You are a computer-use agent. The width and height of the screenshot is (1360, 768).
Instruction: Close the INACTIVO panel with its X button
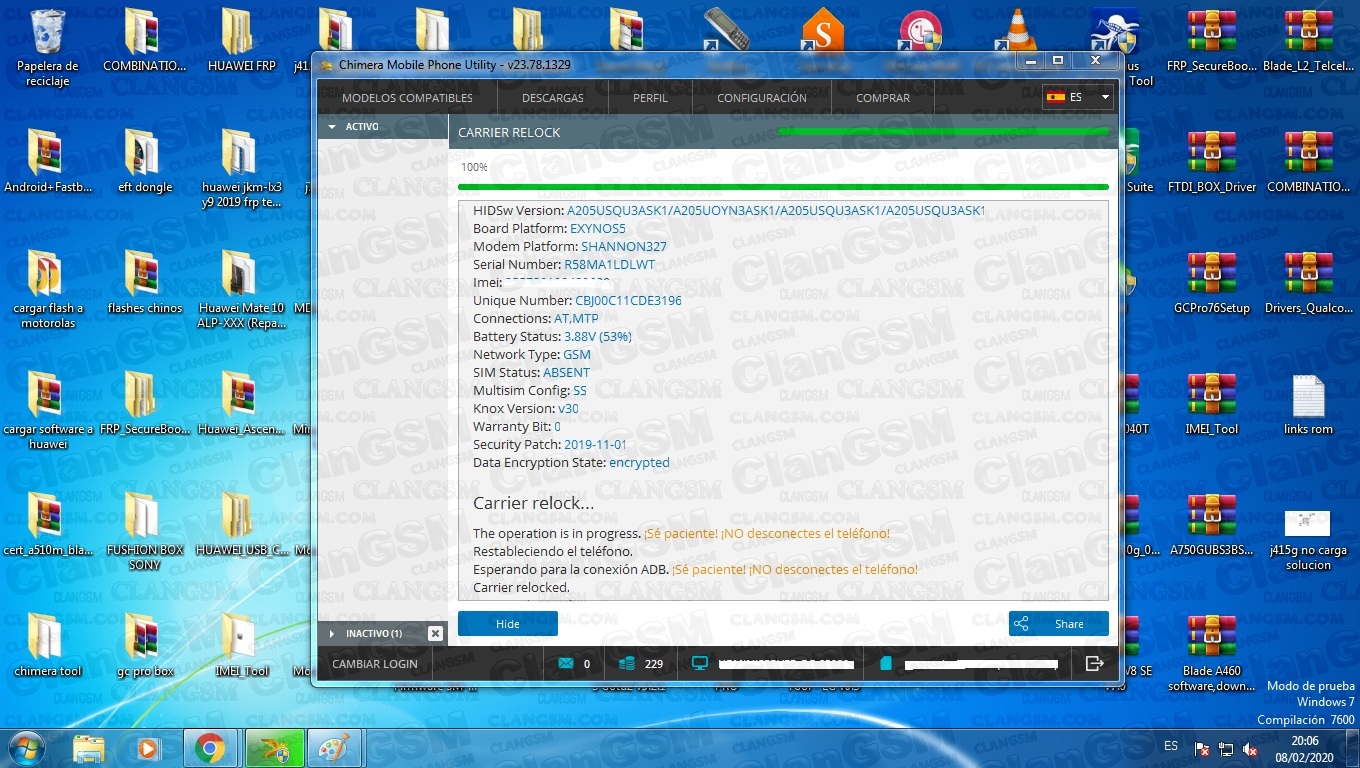tap(435, 633)
